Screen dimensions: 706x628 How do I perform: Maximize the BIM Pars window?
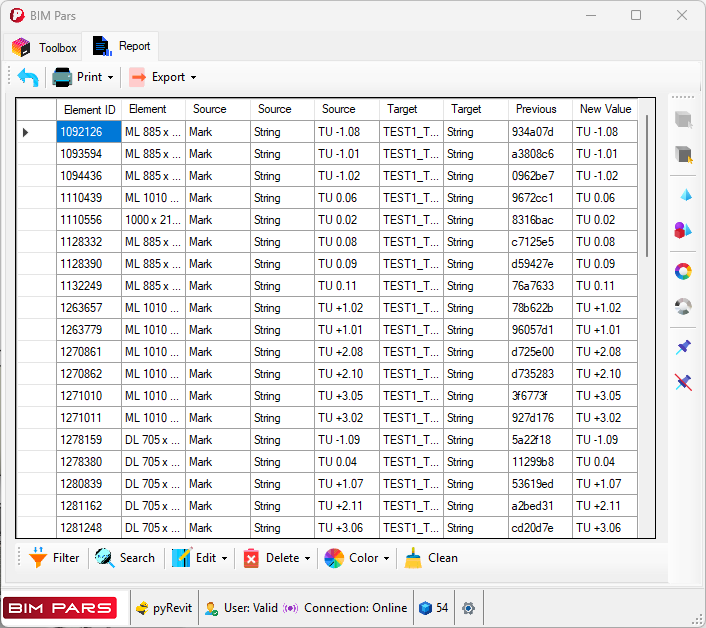point(636,15)
